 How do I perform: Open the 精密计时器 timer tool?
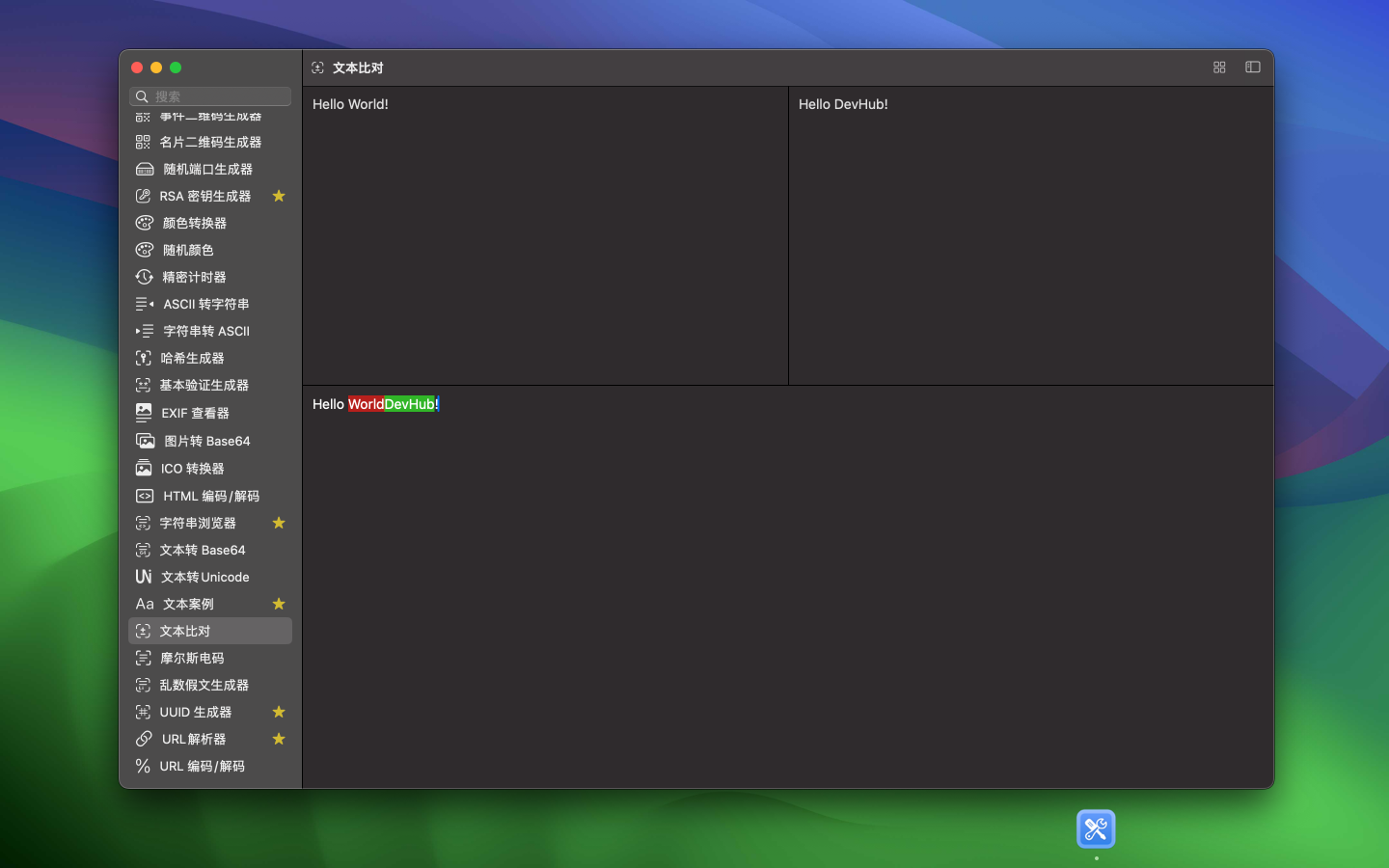click(x=193, y=277)
